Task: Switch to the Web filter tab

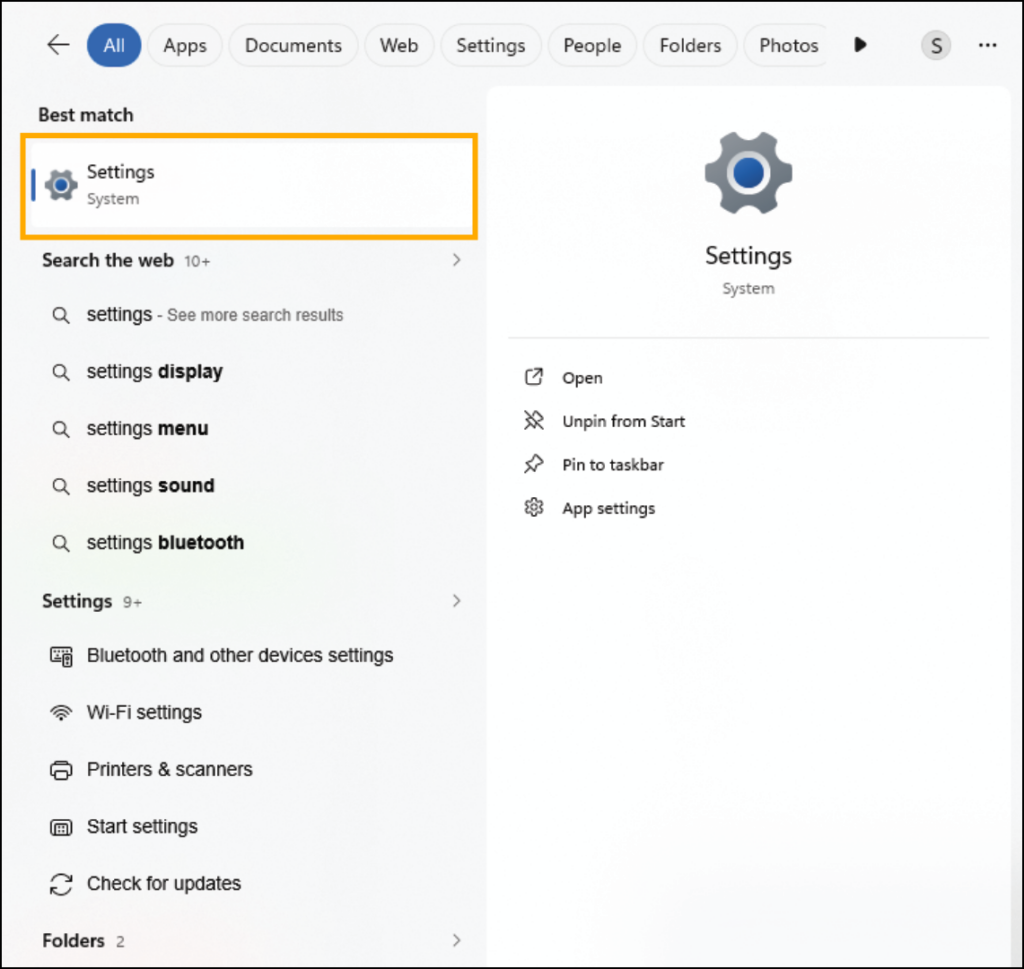Action: 399,45
